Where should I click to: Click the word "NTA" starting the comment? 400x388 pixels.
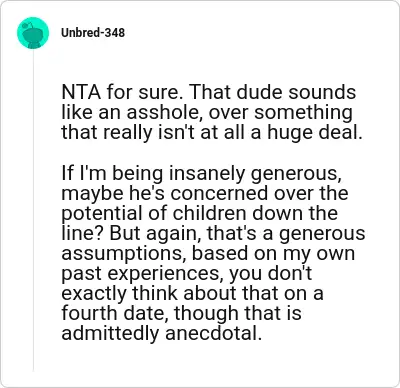81,92
